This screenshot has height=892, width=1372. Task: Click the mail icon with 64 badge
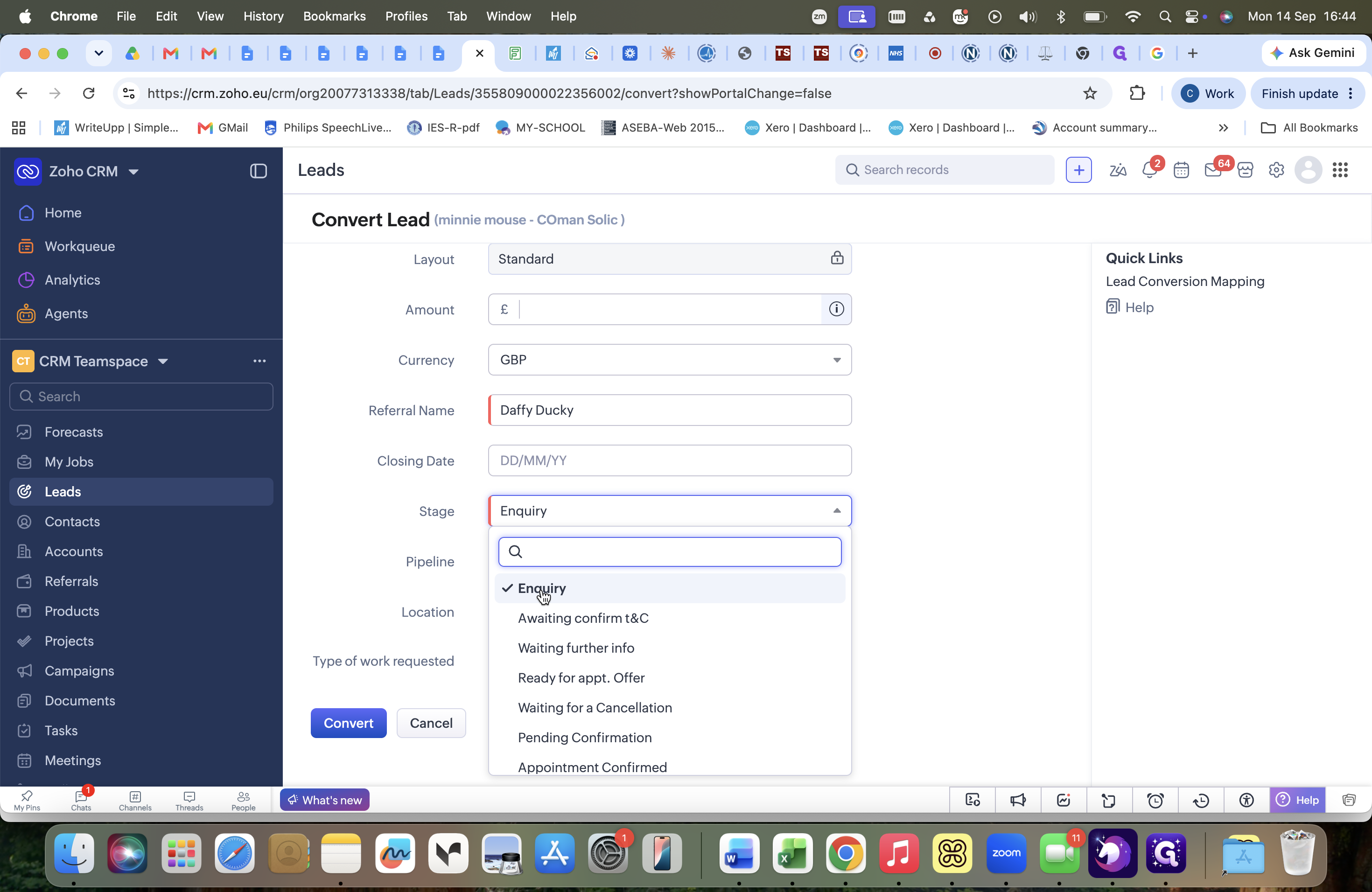pyautogui.click(x=1213, y=170)
